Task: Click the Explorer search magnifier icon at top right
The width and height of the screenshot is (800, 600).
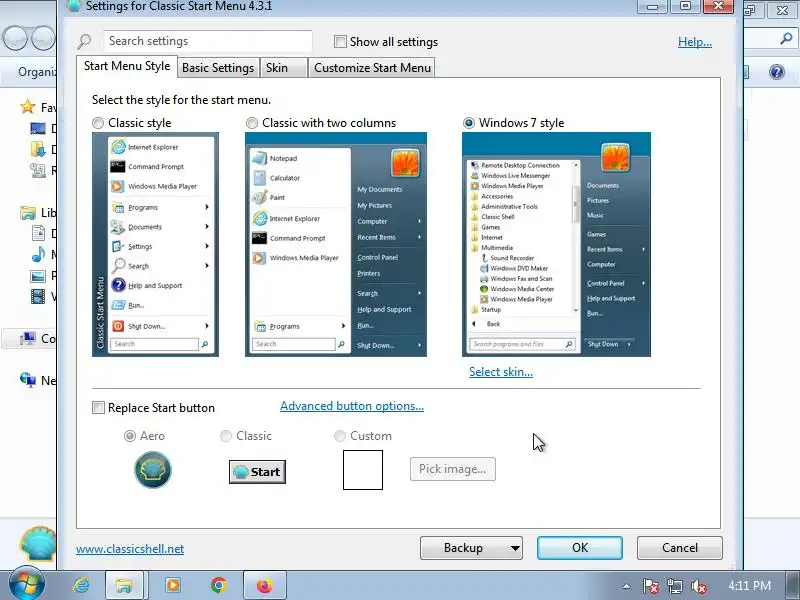Action: pos(786,38)
